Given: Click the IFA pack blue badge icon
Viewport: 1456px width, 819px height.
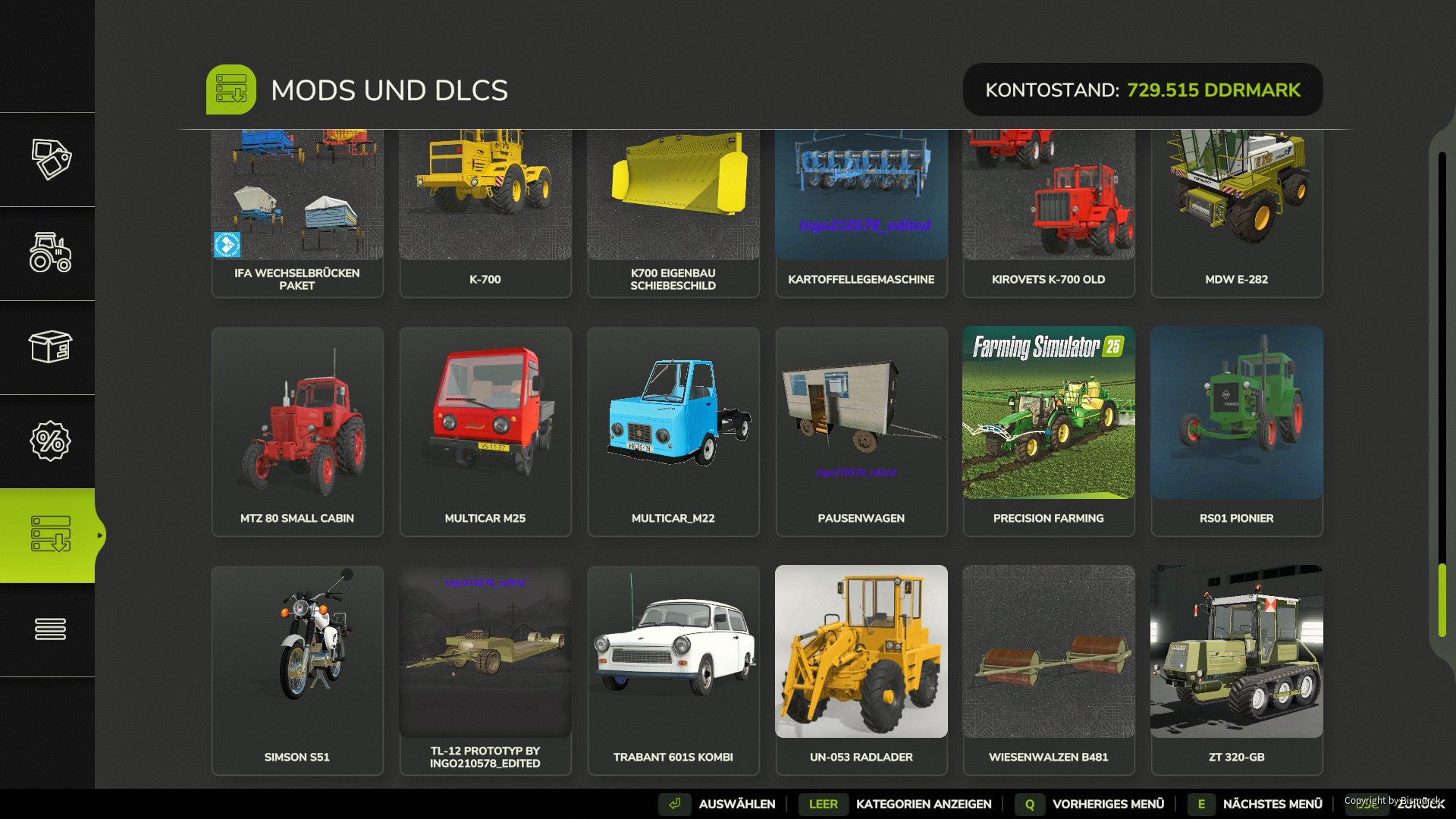Looking at the screenshot, I should click(227, 245).
